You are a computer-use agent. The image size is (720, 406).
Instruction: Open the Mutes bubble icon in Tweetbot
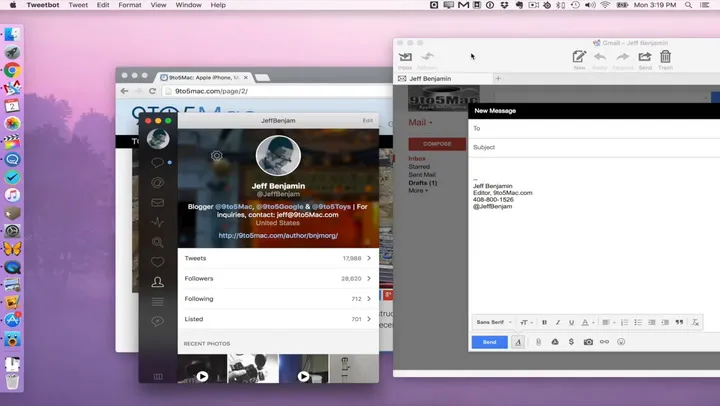tap(157, 321)
